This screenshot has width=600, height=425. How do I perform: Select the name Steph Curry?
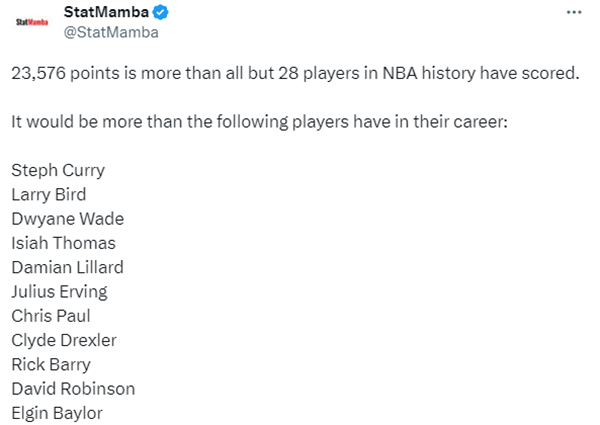[x=57, y=170]
